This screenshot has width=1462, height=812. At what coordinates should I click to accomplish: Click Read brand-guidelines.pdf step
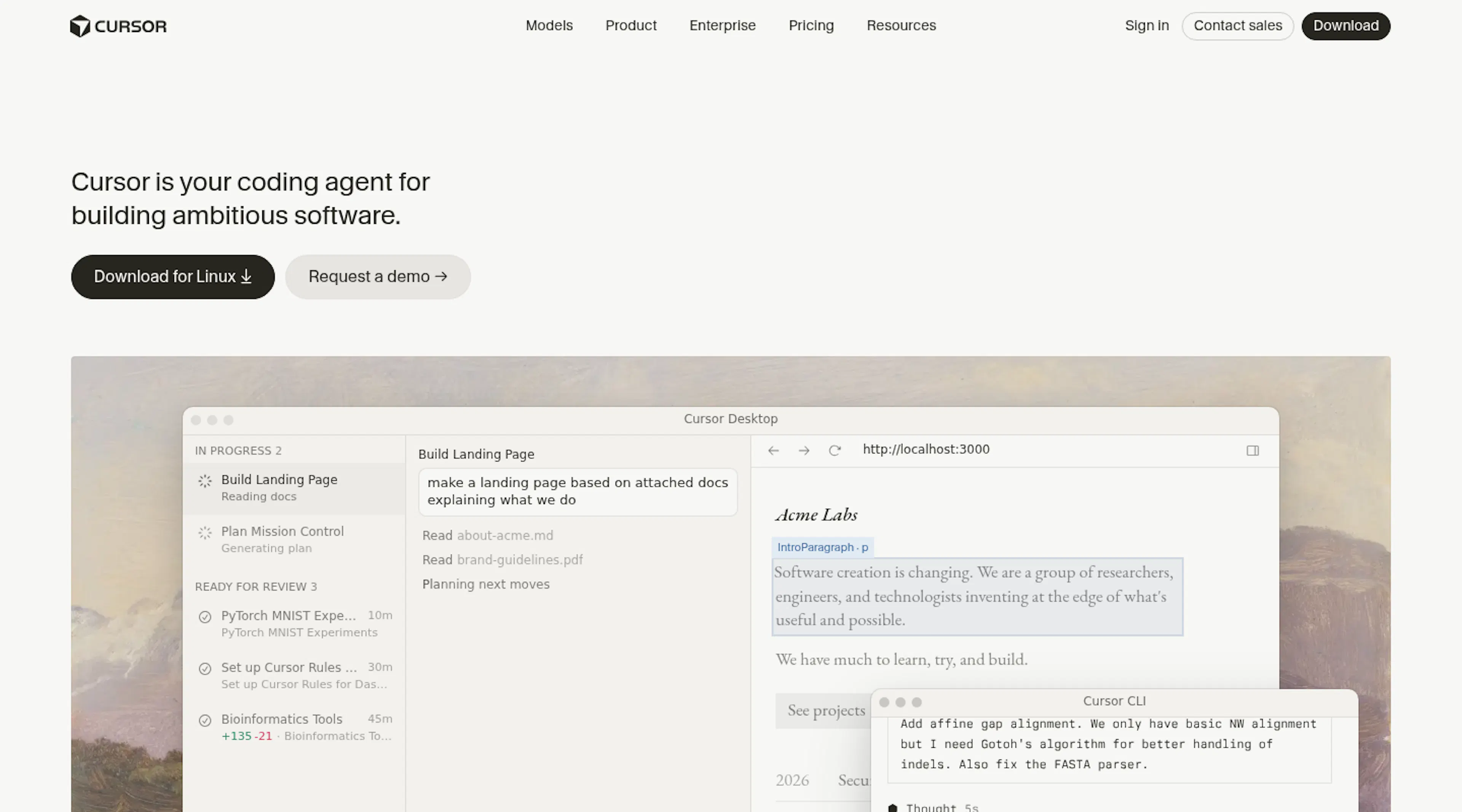pyautogui.click(x=502, y=560)
